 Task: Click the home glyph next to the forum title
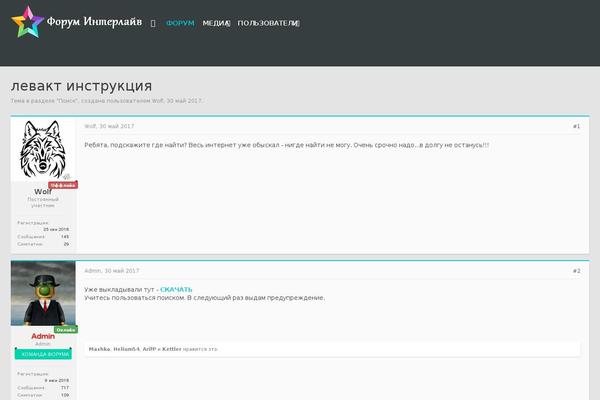pyautogui.click(x=153, y=23)
